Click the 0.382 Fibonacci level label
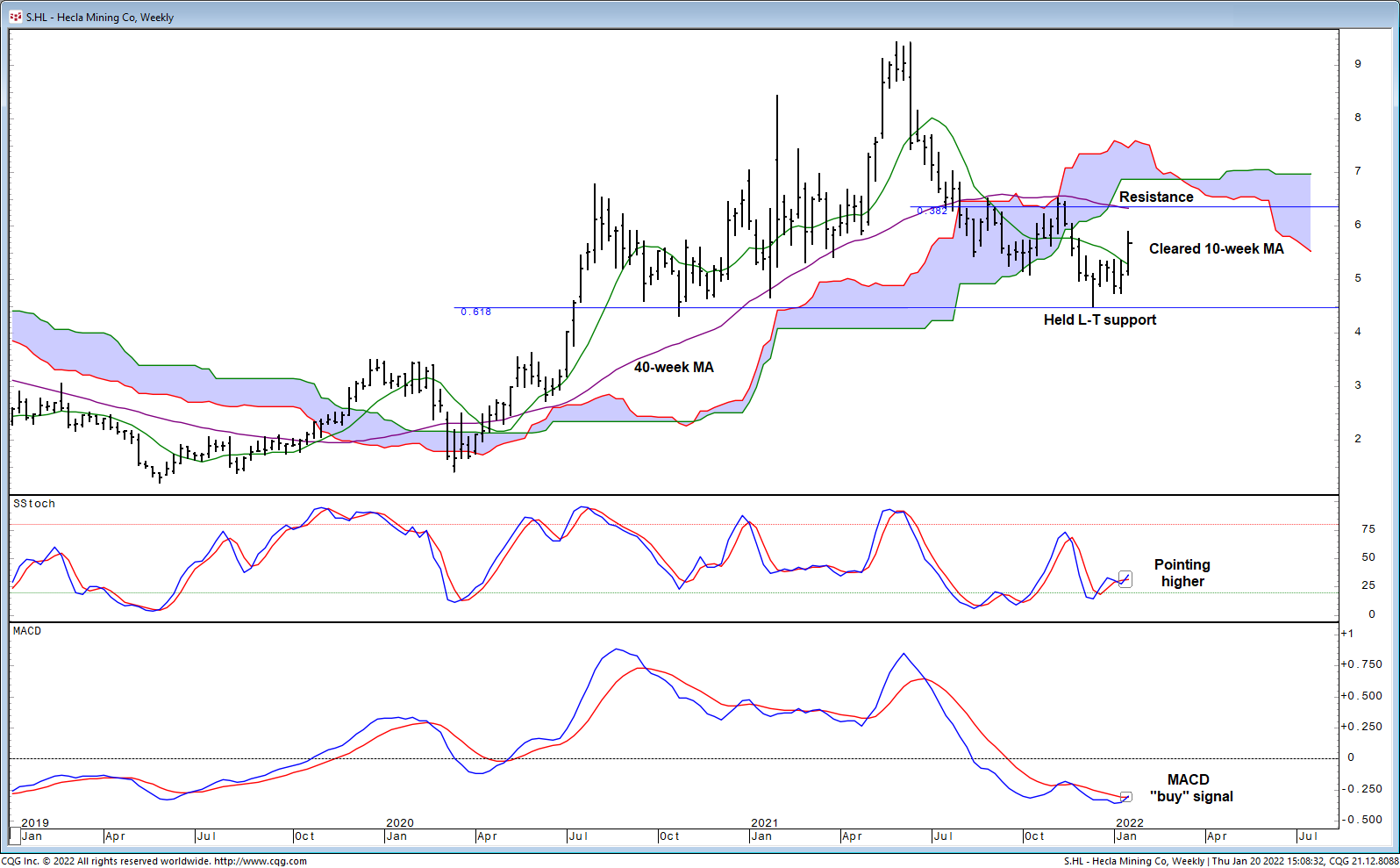The width and height of the screenshot is (1400, 868). [932, 211]
